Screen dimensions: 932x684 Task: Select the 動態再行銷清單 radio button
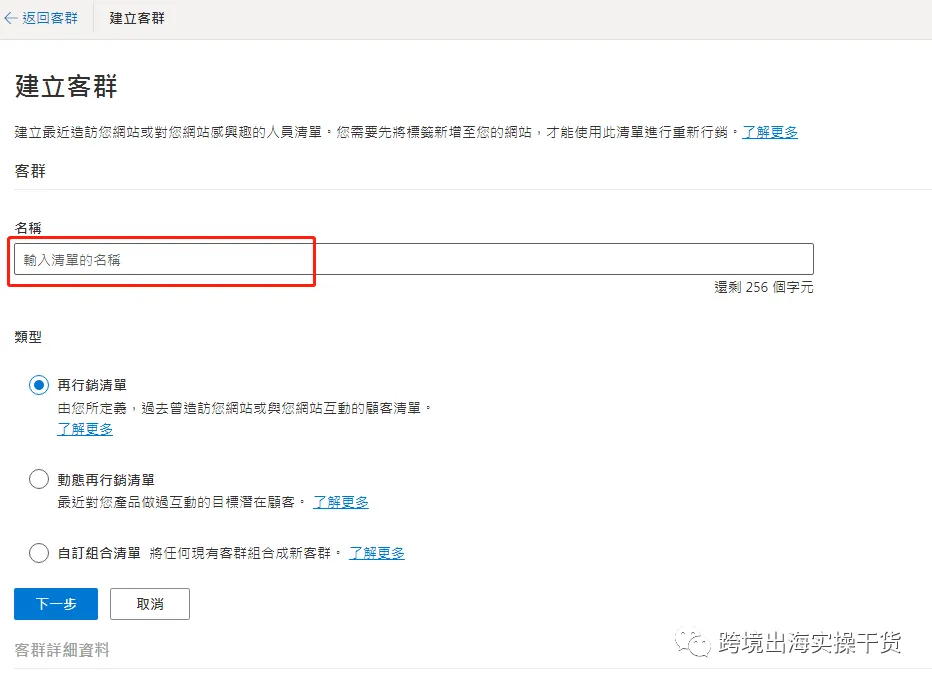point(39,479)
